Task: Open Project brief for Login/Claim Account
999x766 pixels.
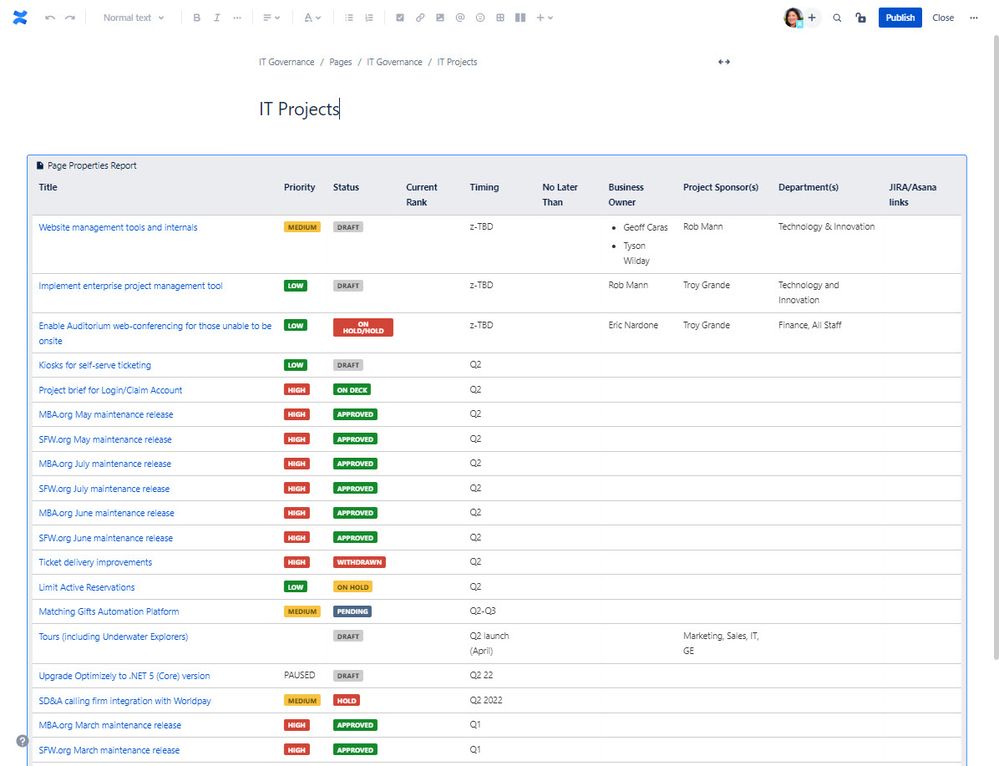Action: tap(110, 390)
